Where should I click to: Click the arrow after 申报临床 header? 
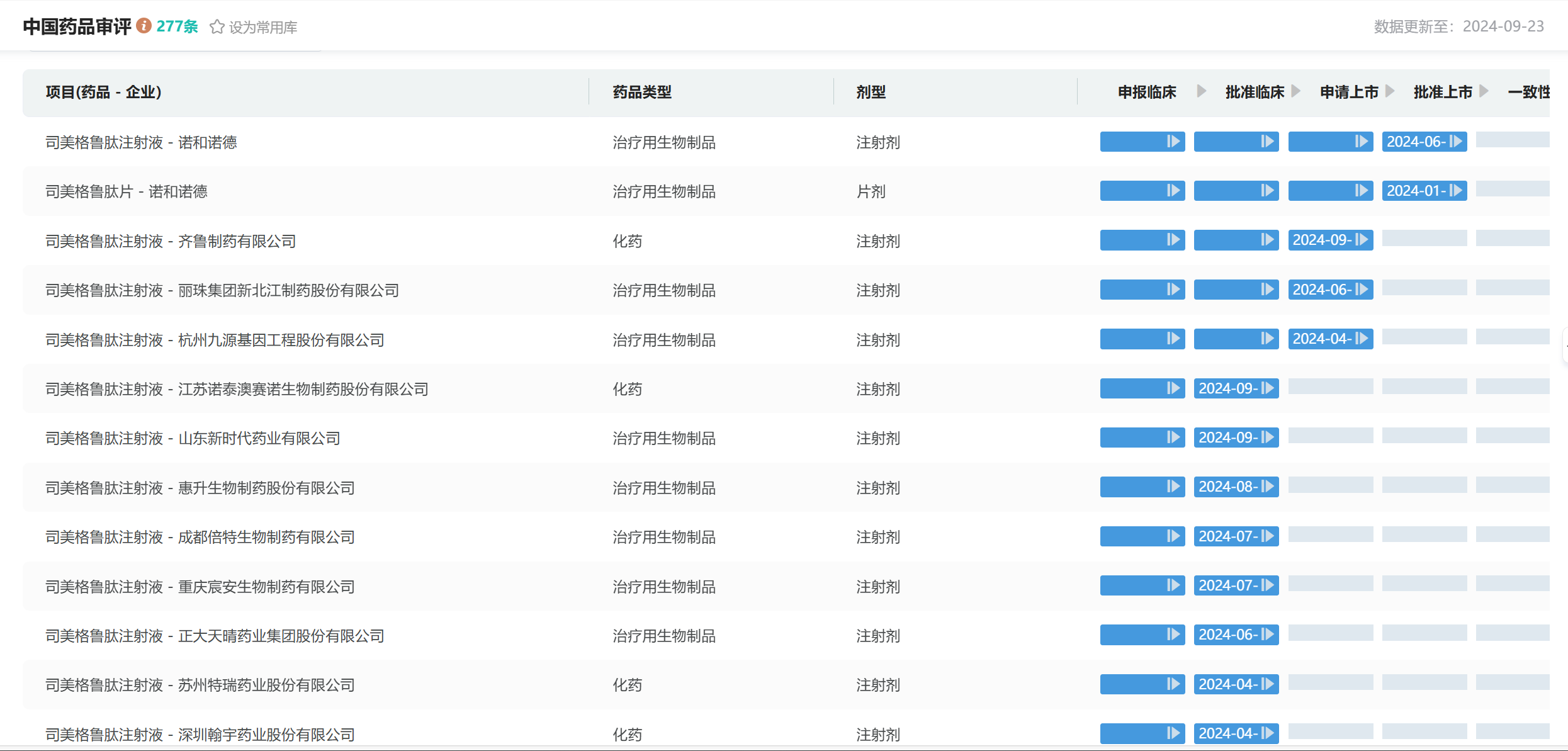(1201, 91)
